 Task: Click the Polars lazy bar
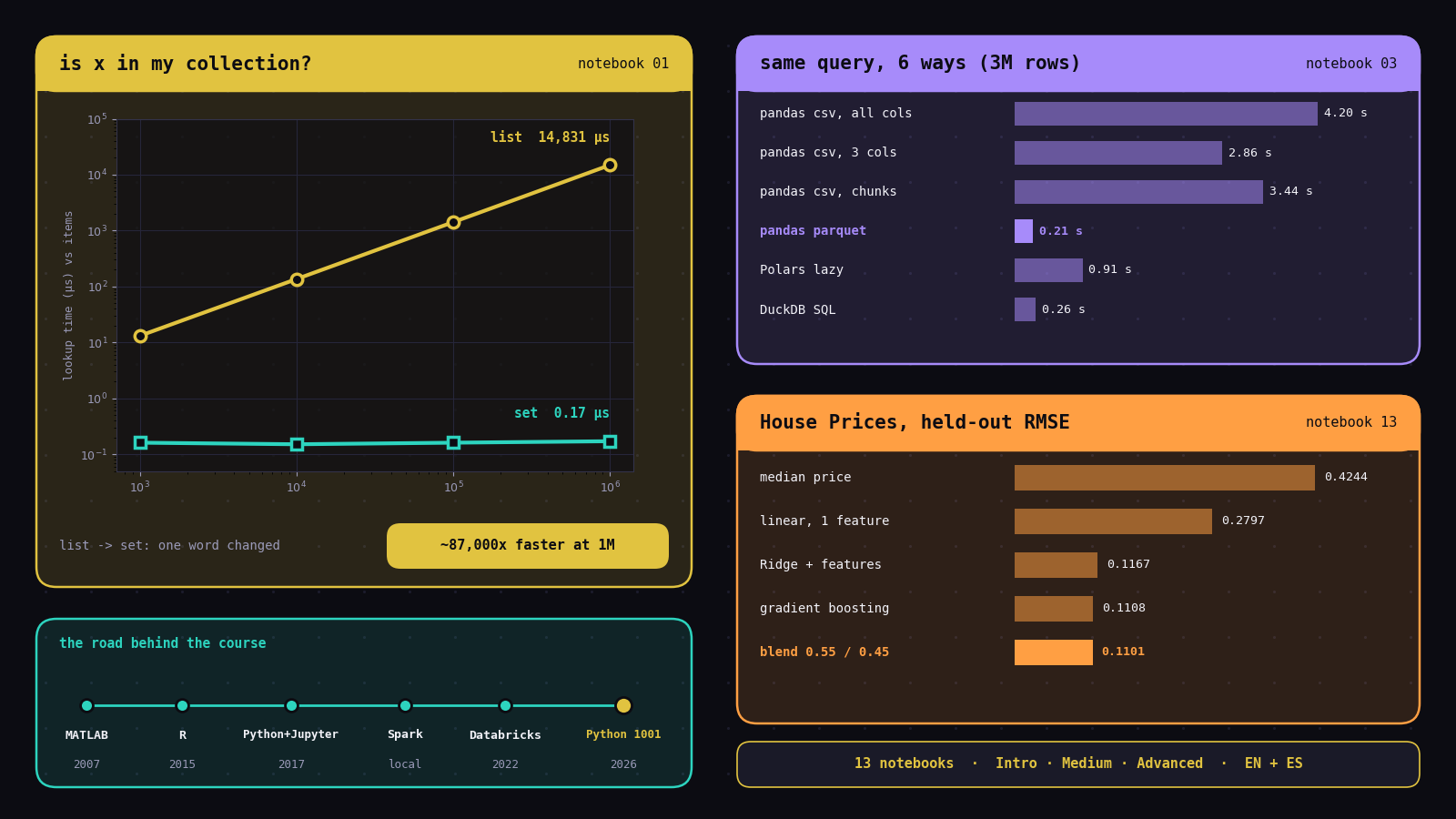1048,270
